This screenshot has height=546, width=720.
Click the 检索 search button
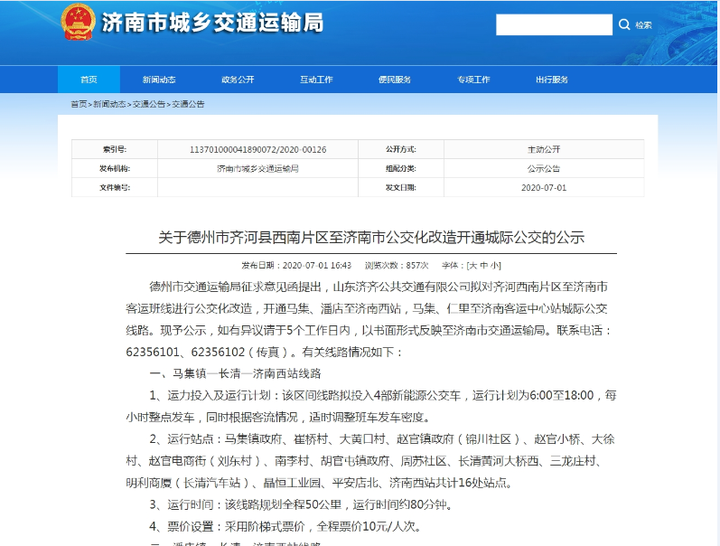(x=643, y=25)
